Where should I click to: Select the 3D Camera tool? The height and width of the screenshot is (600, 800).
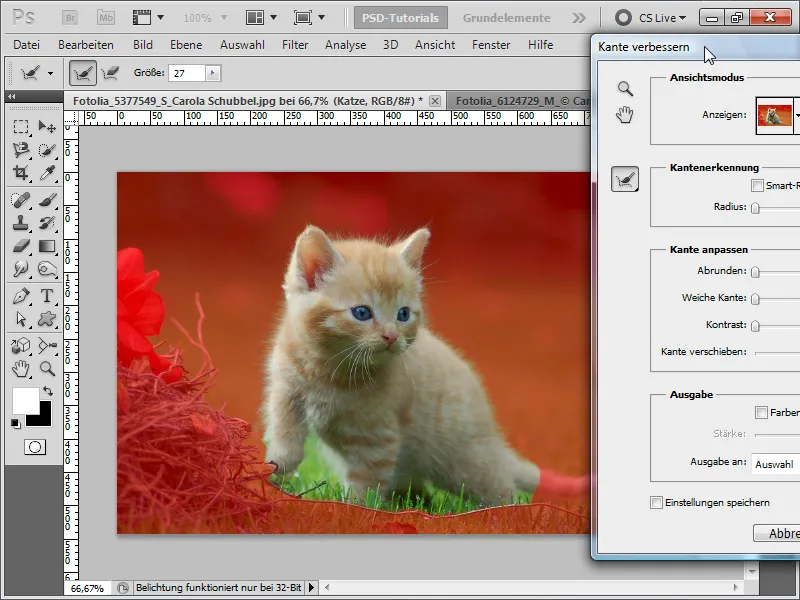[47, 345]
